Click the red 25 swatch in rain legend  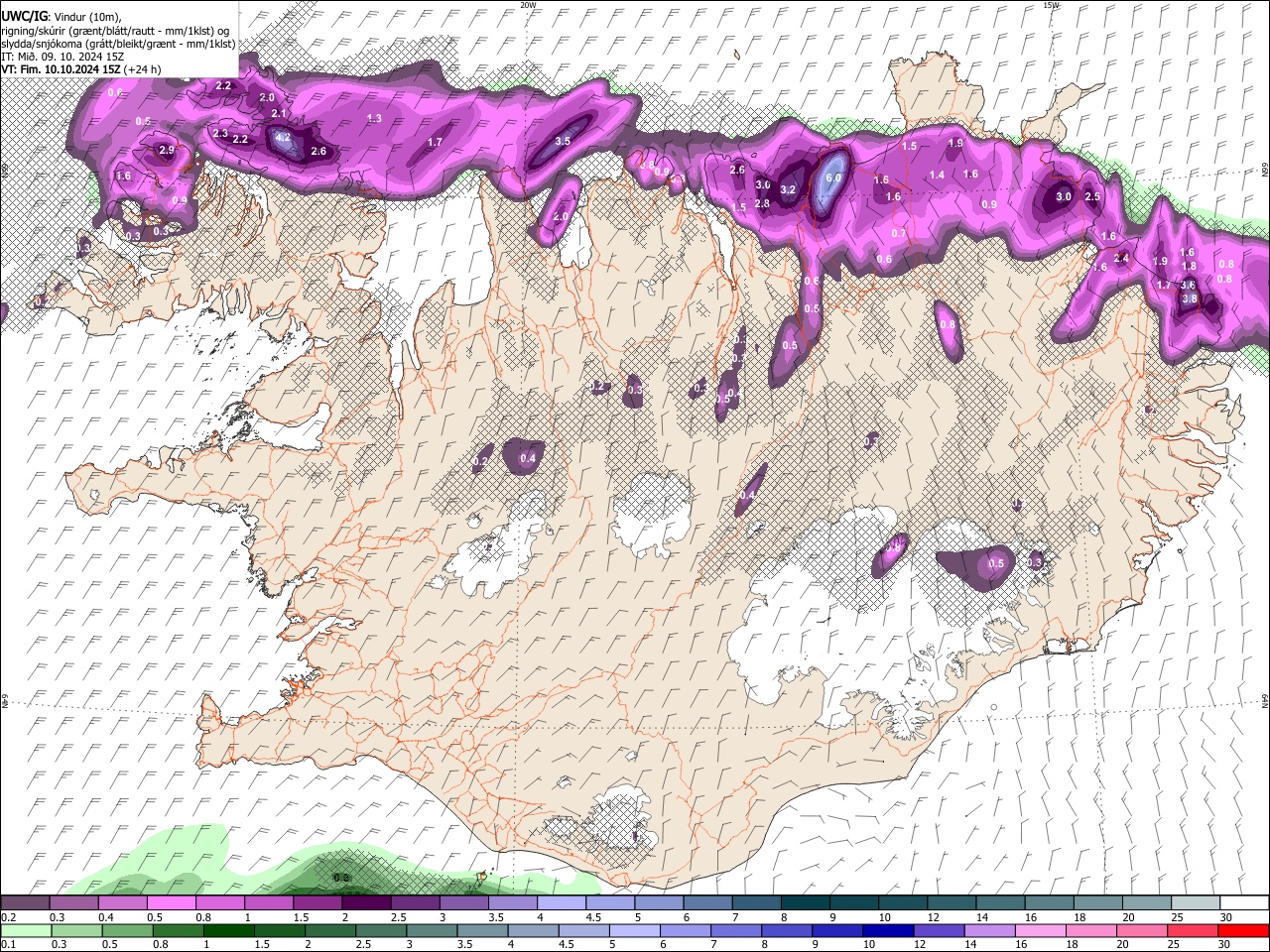pos(1194,930)
